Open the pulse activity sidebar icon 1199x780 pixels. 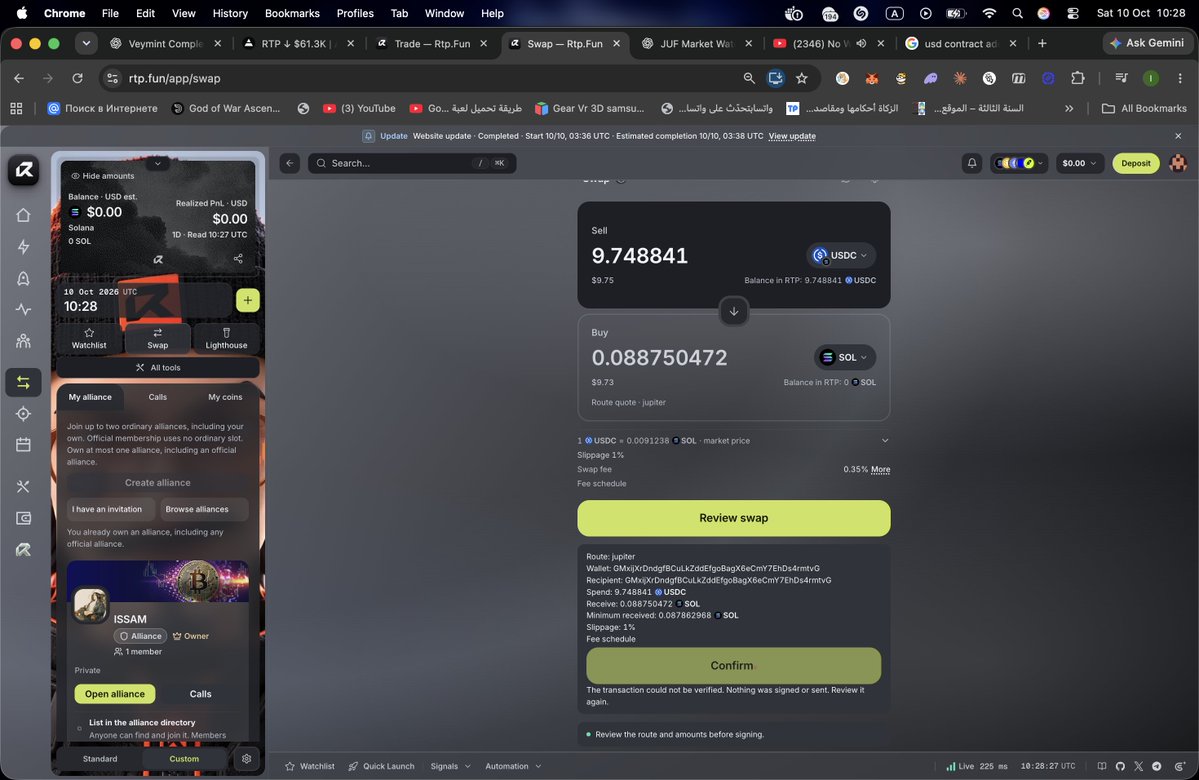23,310
